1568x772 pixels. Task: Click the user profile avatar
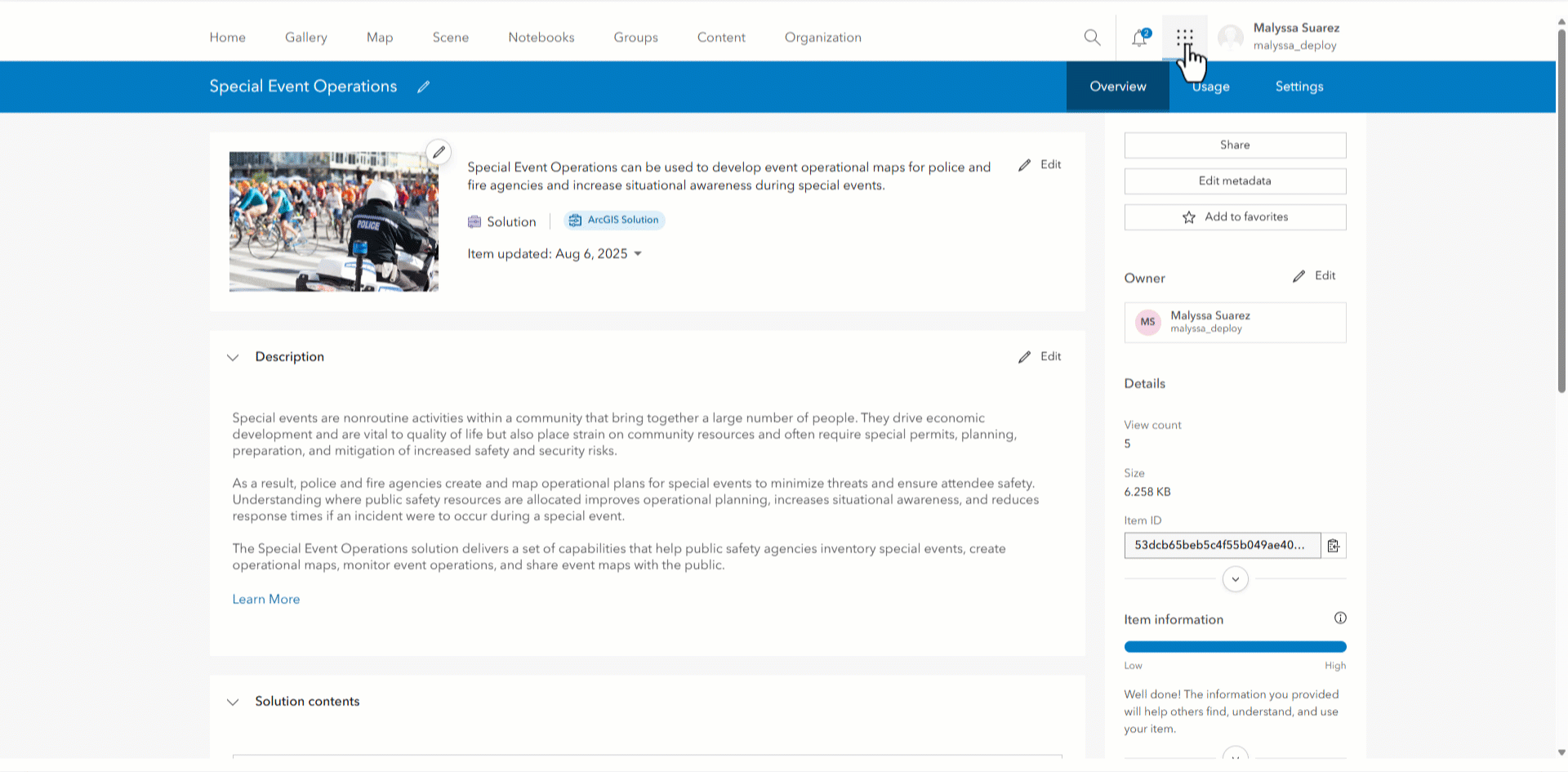[x=1231, y=37]
